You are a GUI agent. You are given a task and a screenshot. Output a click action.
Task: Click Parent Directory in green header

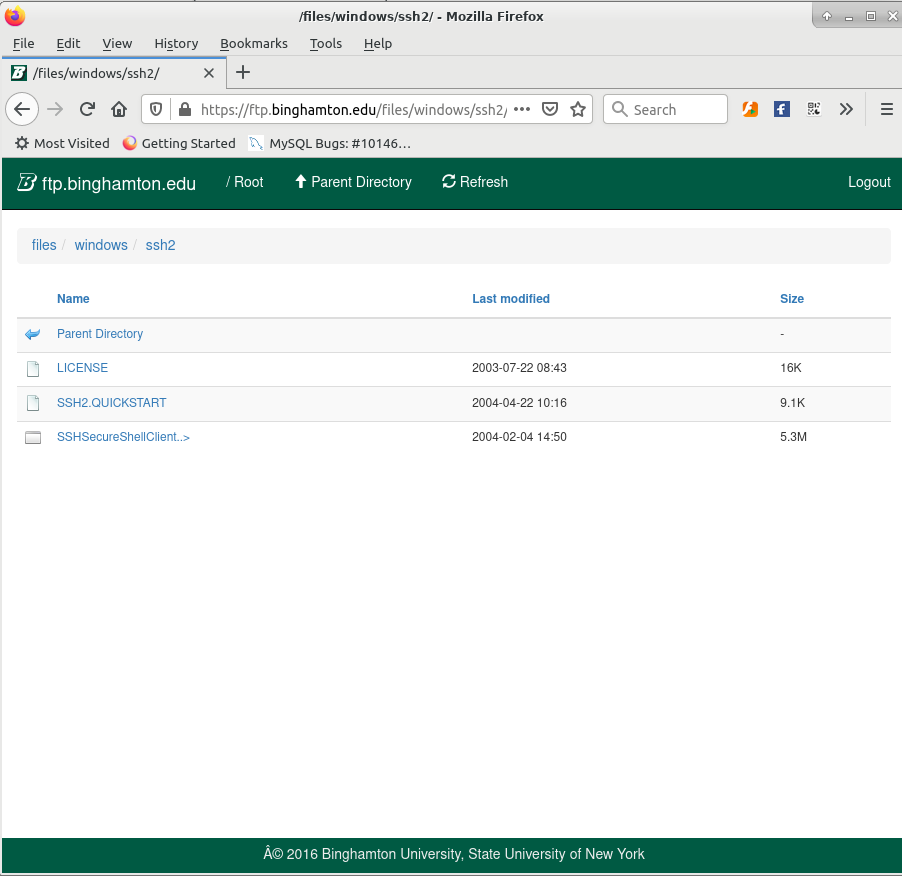[x=353, y=182]
